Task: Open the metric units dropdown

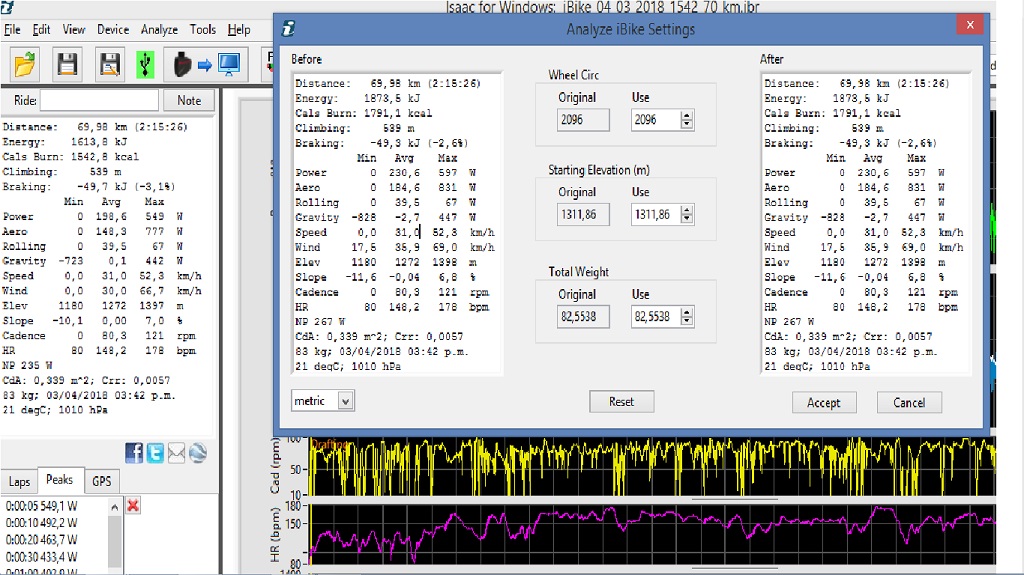Action: [345, 401]
